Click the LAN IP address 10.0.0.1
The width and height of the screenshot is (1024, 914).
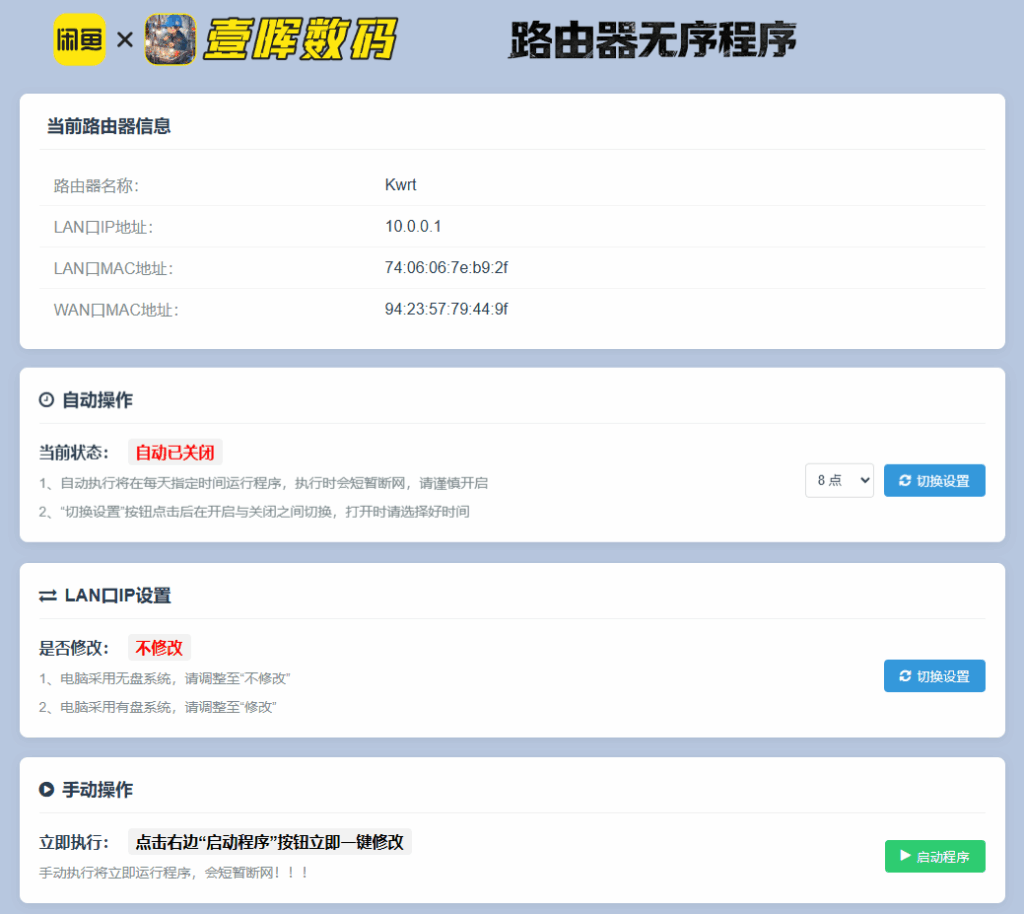pos(413,227)
